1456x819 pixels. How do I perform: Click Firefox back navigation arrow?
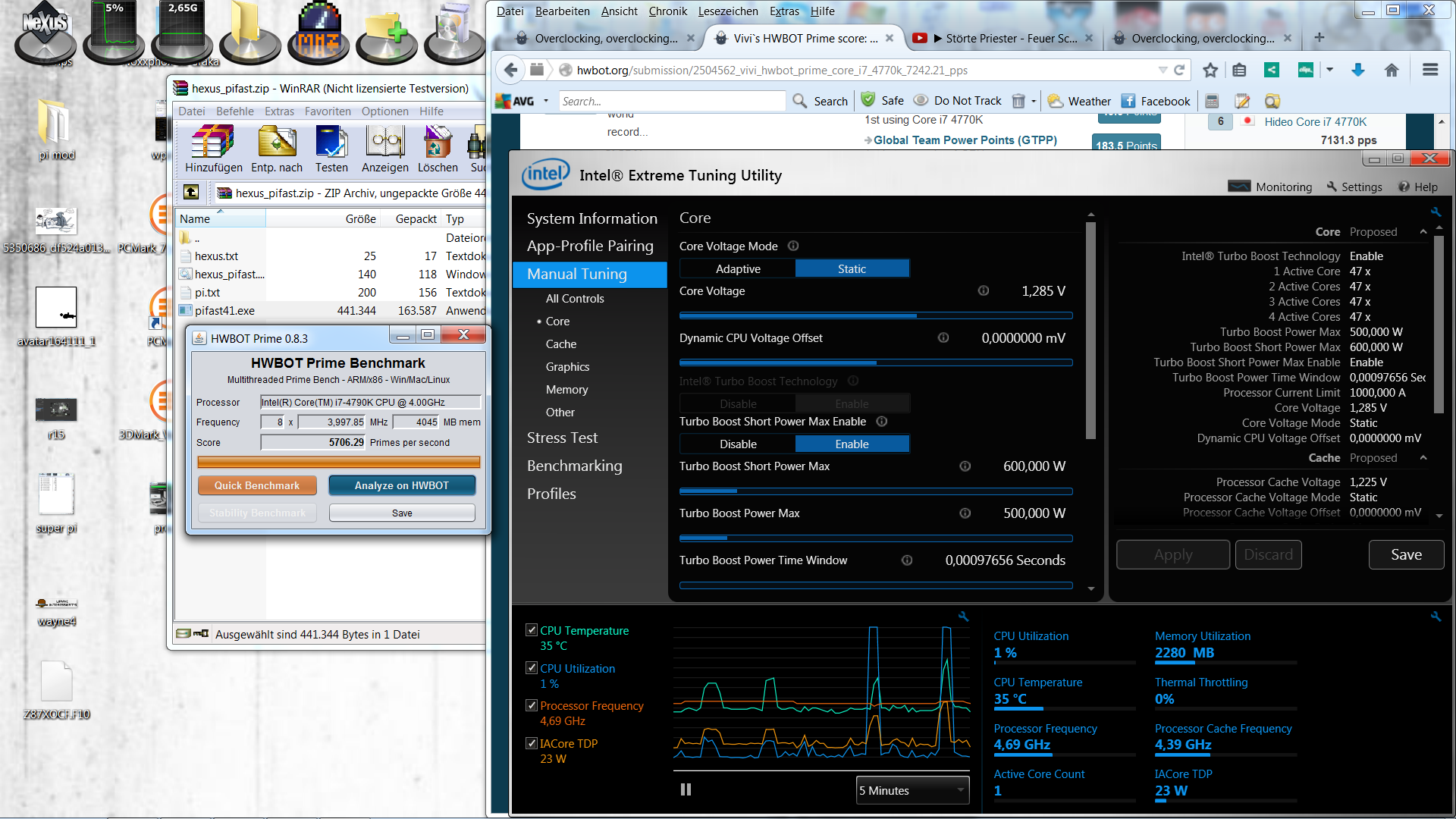(511, 71)
